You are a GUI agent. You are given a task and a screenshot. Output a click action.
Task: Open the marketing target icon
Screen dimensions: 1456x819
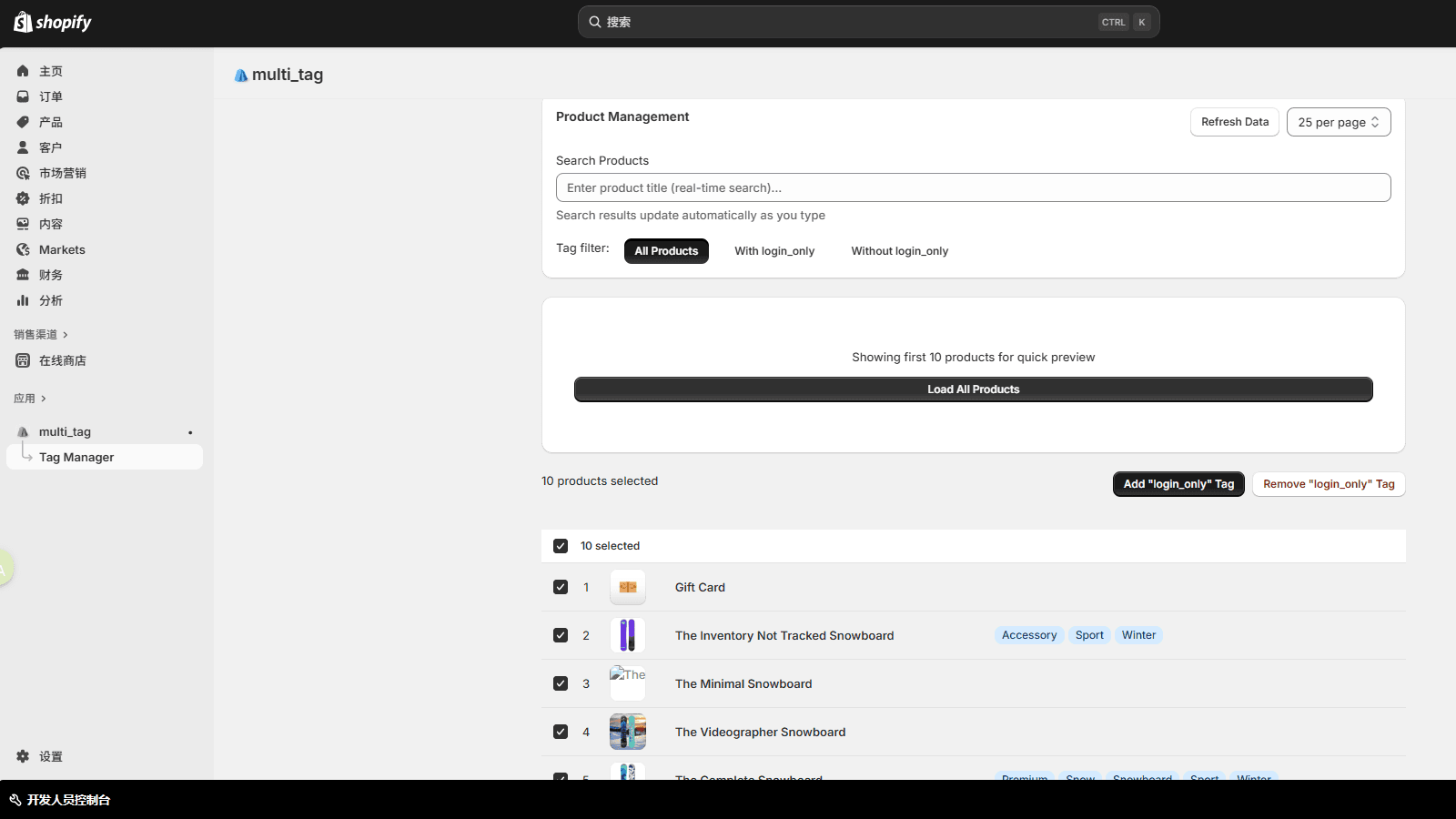(x=23, y=173)
